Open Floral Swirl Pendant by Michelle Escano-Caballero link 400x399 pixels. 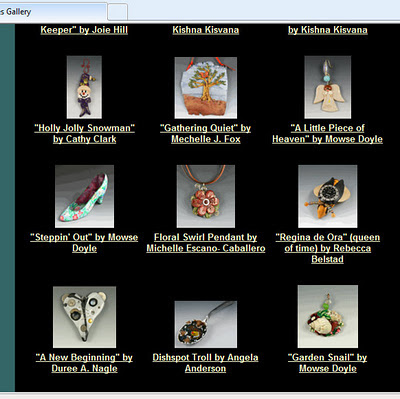pos(206,243)
